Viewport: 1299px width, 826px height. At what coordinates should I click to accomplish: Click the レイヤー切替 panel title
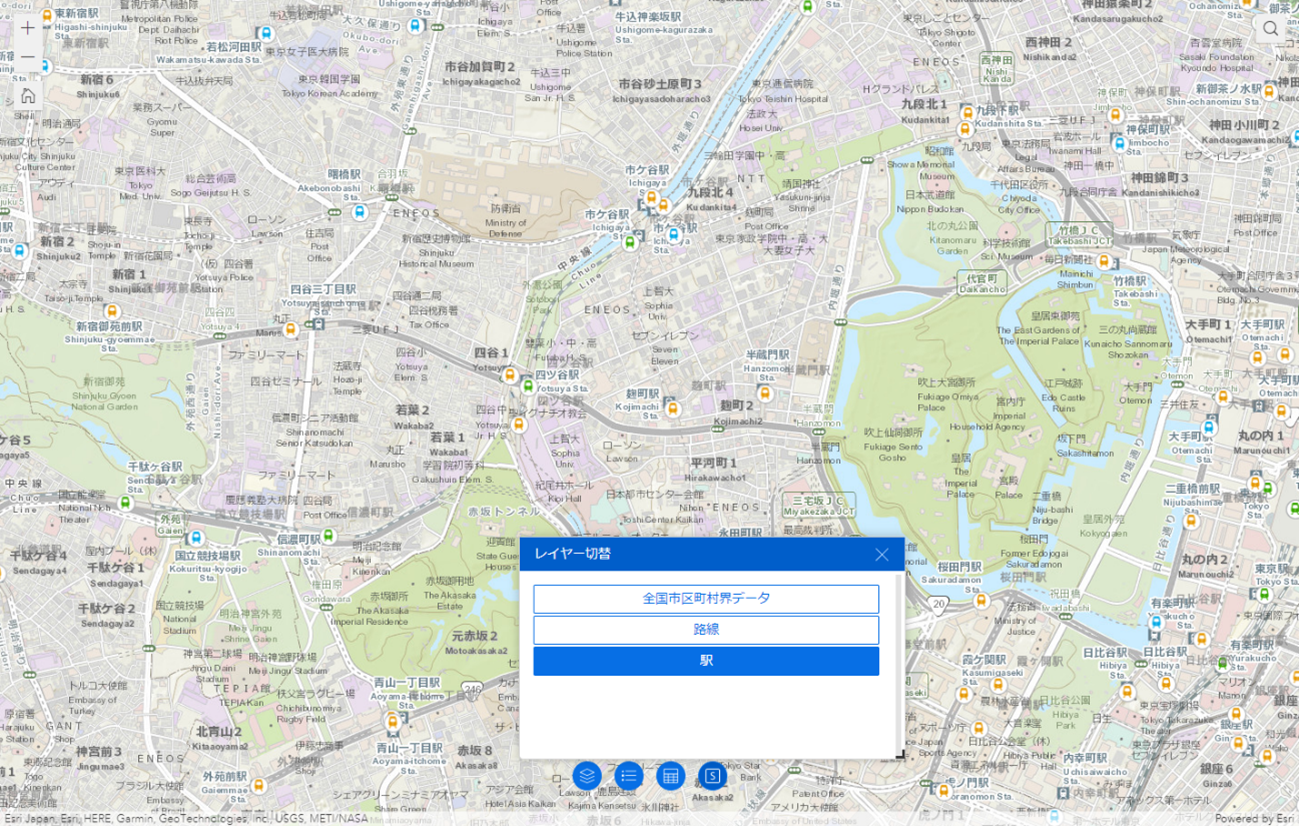(572, 554)
